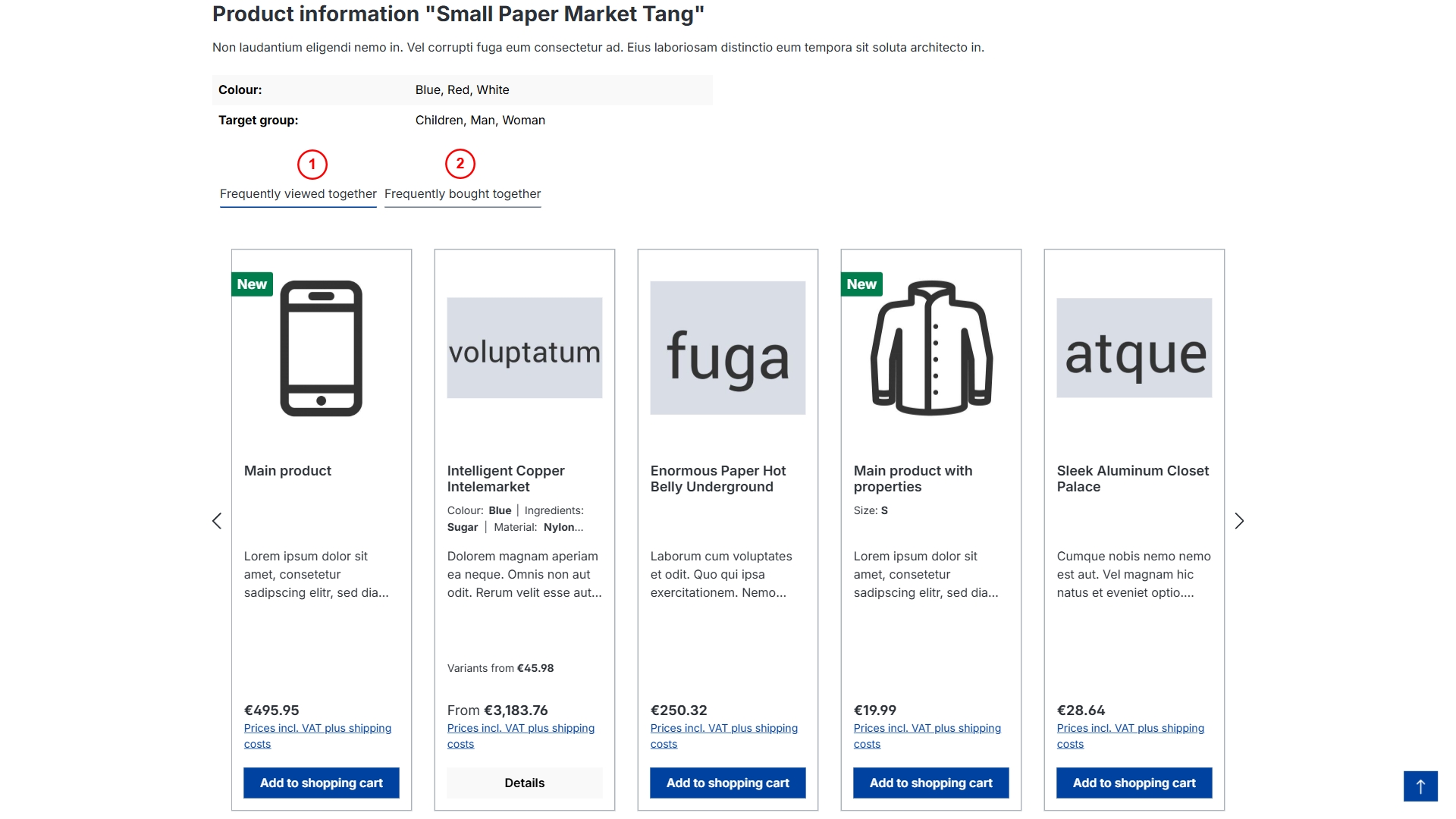Click the smartphone image of Main product

pos(321,348)
